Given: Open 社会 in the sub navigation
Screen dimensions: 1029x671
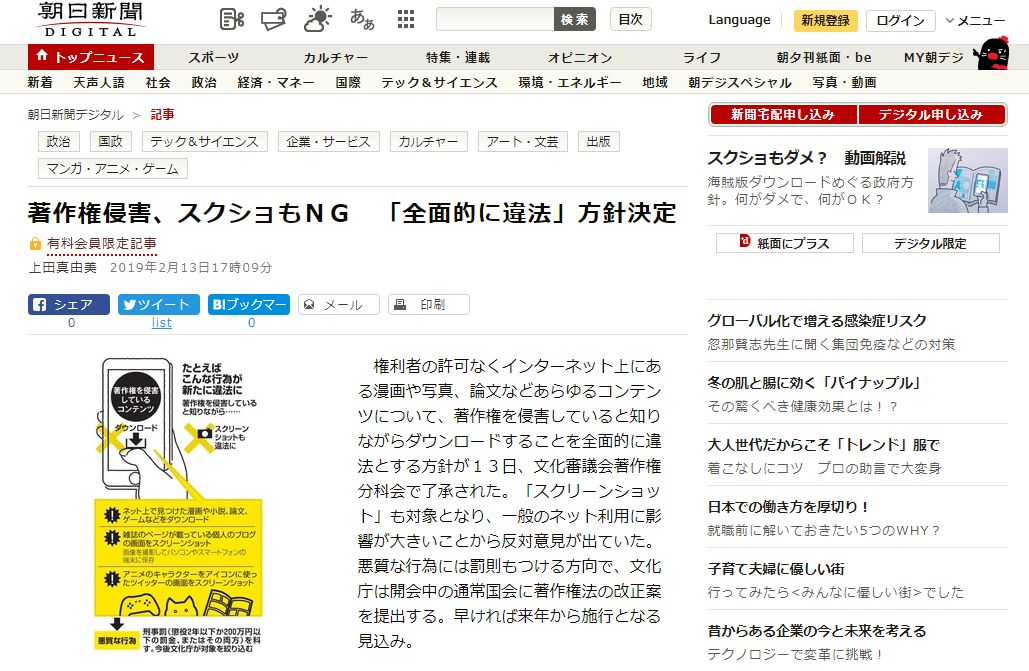Looking at the screenshot, I should coord(158,82).
